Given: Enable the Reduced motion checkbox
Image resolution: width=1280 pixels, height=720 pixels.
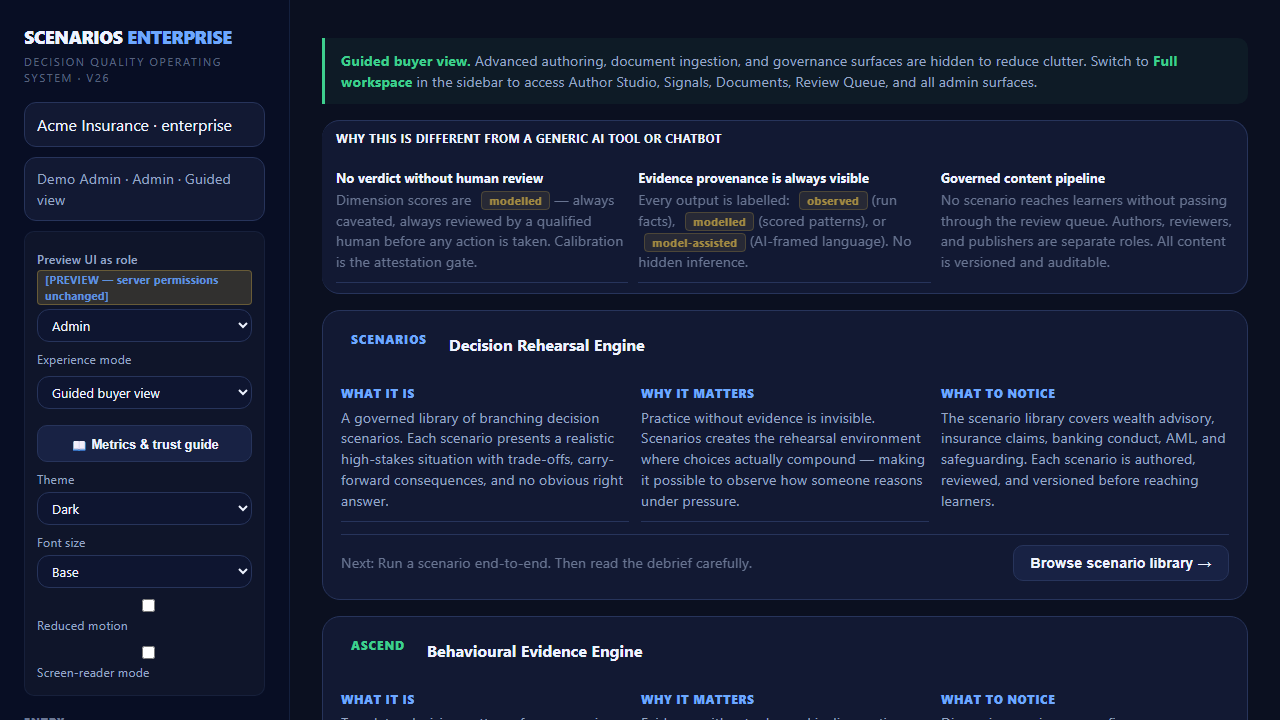Looking at the screenshot, I should [x=148, y=606].
